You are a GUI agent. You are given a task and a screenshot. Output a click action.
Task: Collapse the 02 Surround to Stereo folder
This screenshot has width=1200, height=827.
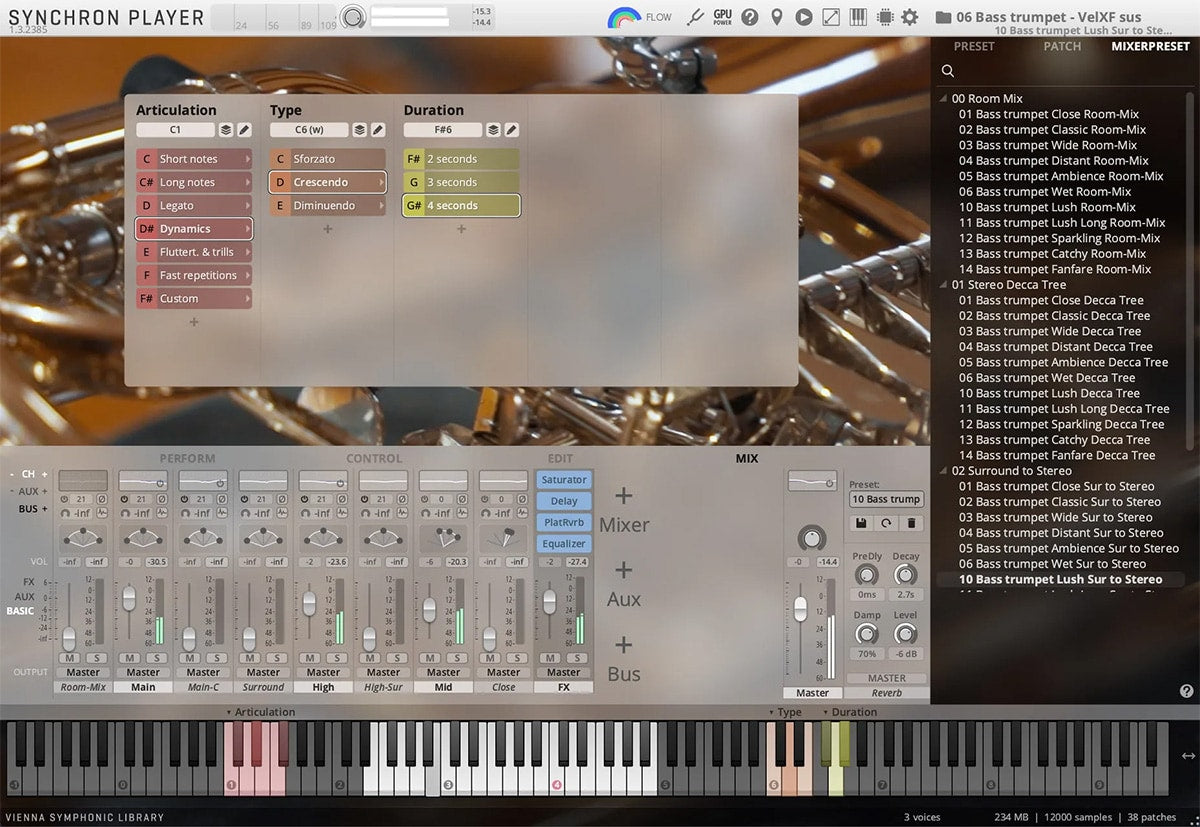coord(944,471)
